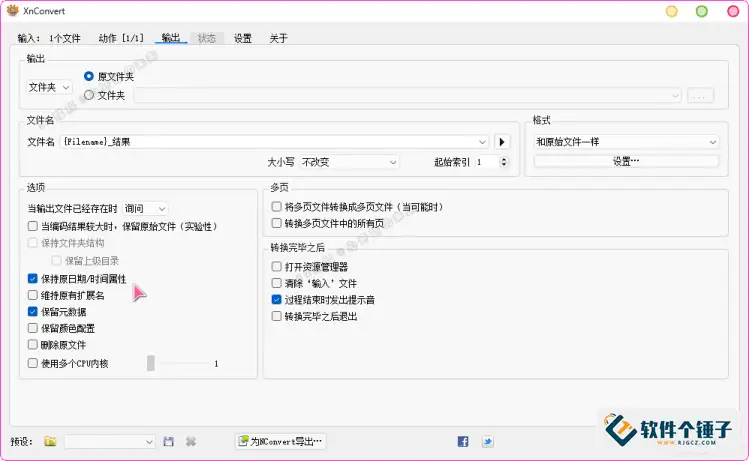Disable 保持原日期/时间属性 checkbox
This screenshot has height=461, width=749.
(x=33, y=279)
